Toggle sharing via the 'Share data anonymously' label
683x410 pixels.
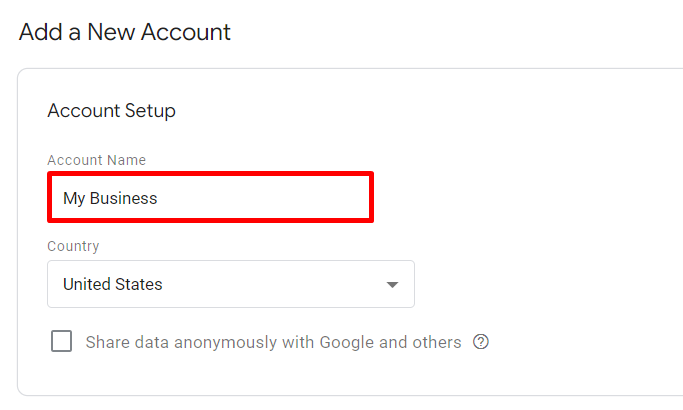(x=273, y=342)
